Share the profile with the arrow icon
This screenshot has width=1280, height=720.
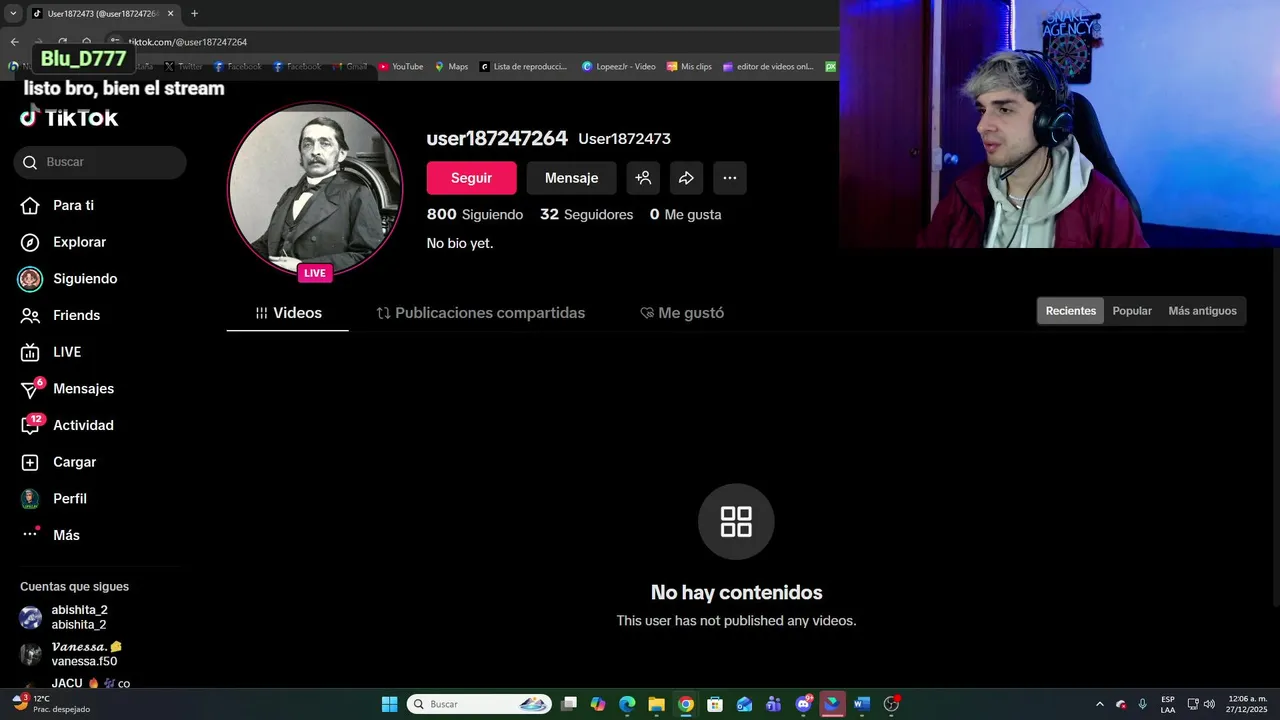686,178
